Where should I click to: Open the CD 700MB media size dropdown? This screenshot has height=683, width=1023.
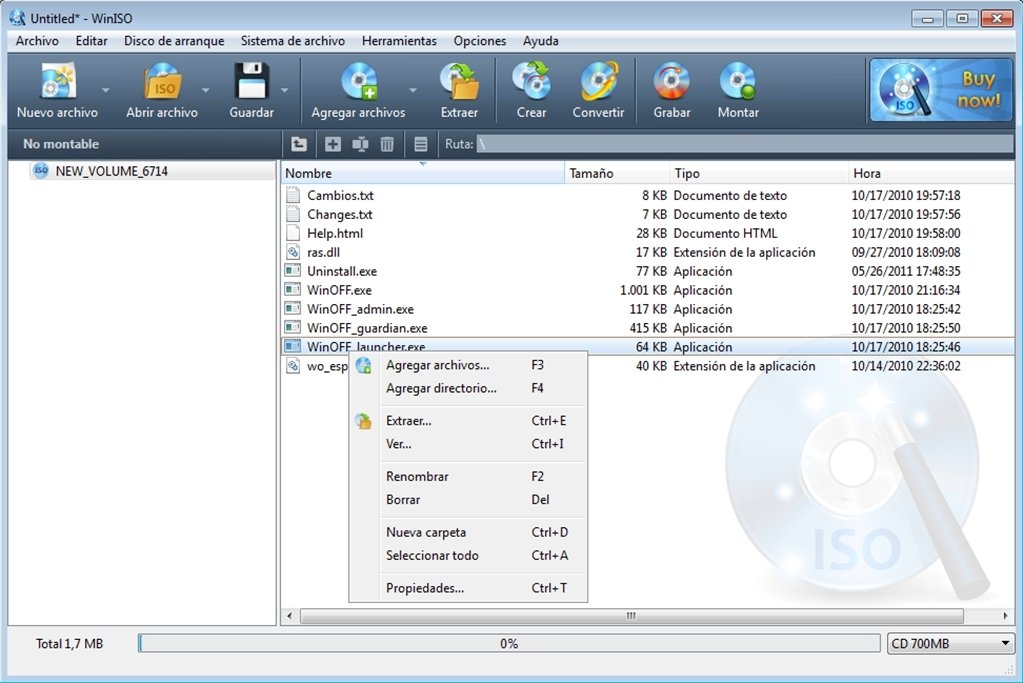951,644
